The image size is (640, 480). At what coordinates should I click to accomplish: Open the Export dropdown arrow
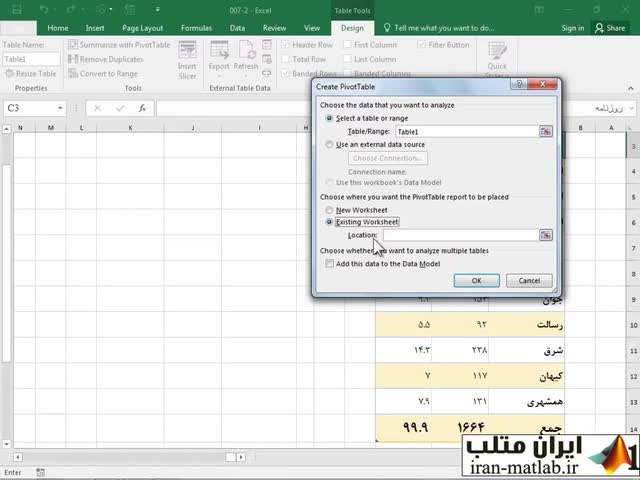click(x=219, y=76)
